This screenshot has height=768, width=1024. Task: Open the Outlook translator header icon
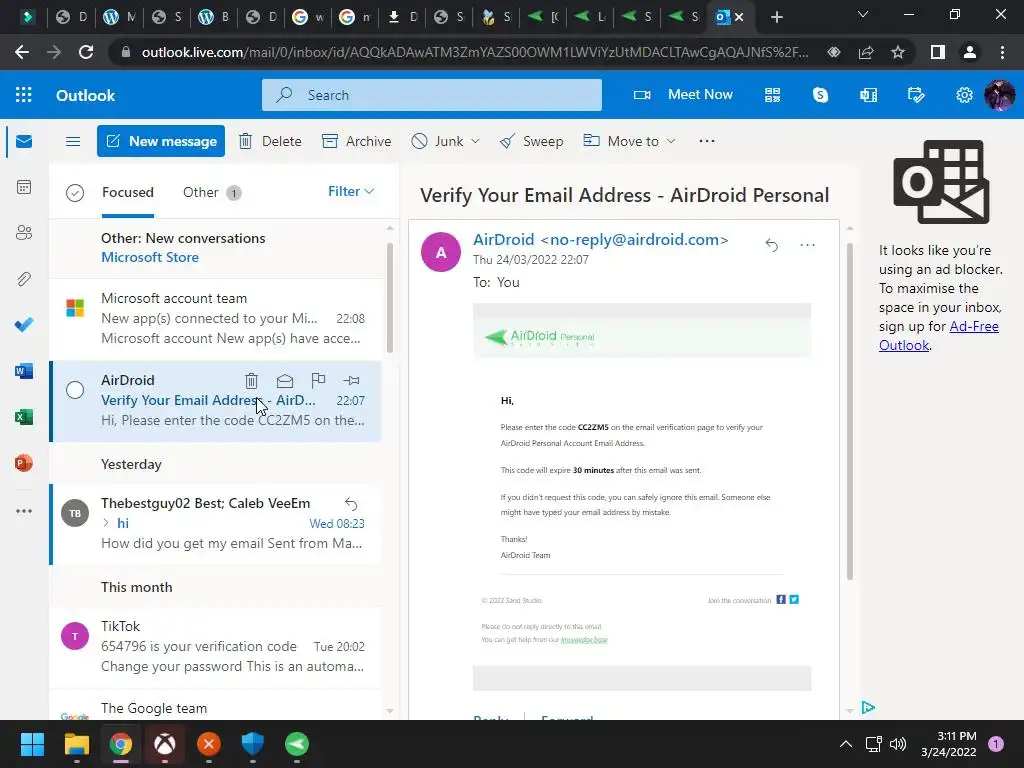[x=869, y=95]
